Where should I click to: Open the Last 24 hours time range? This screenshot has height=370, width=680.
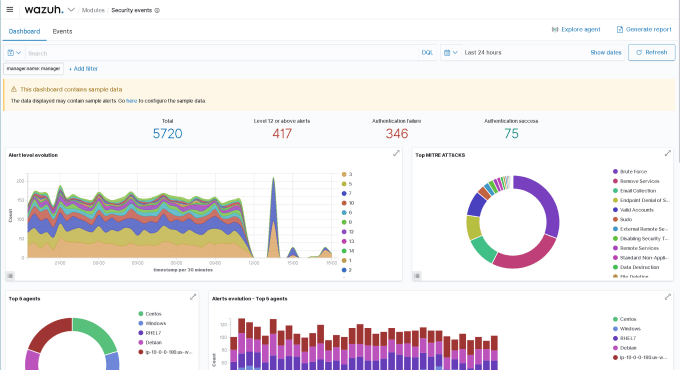(x=483, y=52)
